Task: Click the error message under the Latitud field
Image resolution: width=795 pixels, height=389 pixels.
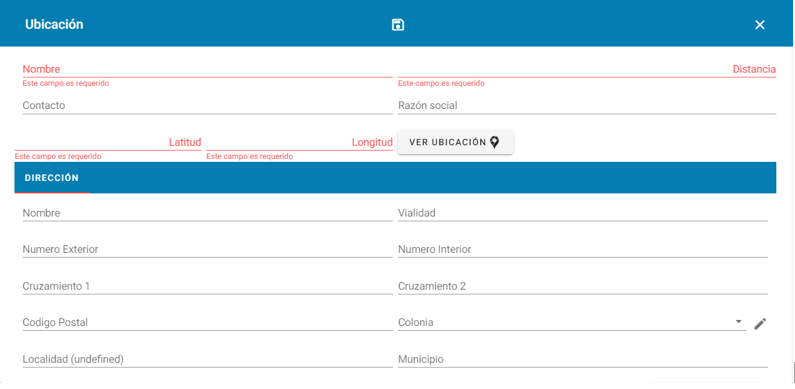Action: [x=58, y=156]
